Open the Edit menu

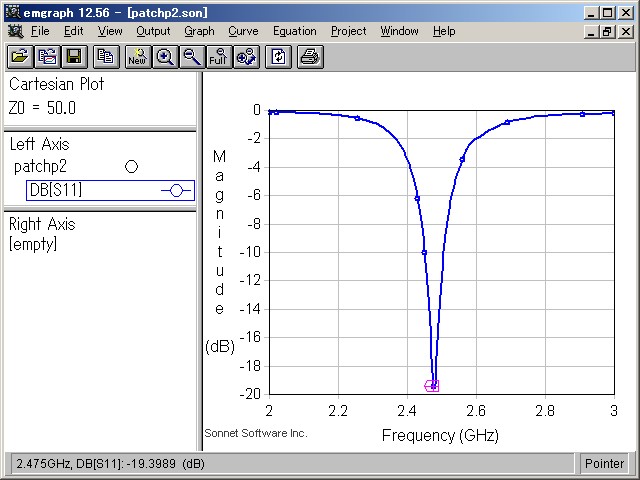click(73, 31)
